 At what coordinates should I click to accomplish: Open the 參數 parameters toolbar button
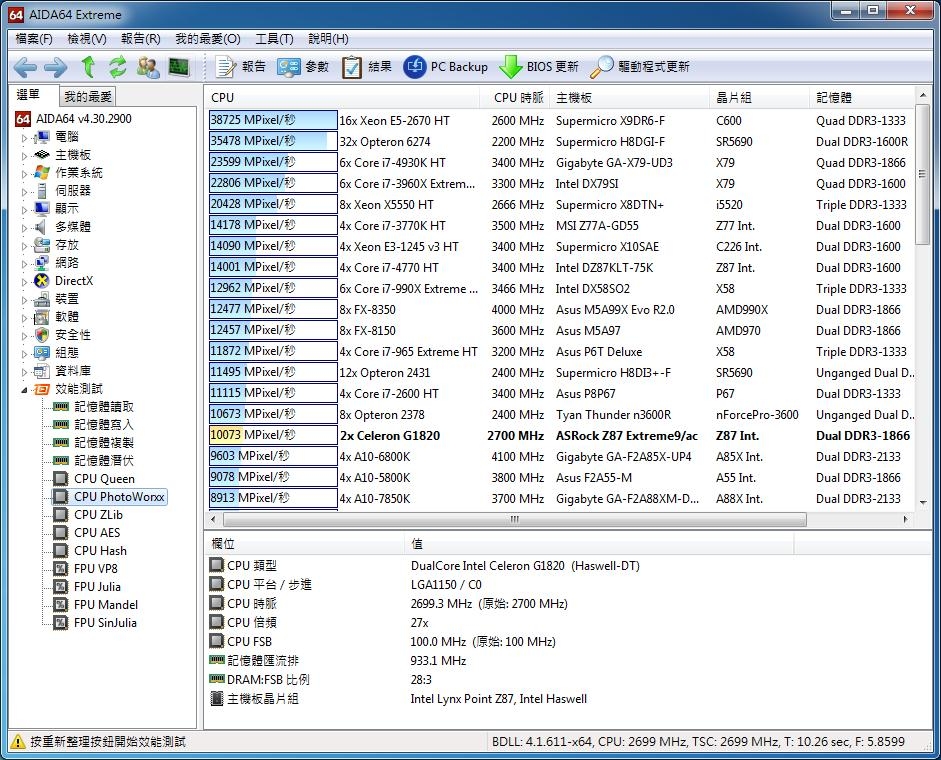pos(303,67)
